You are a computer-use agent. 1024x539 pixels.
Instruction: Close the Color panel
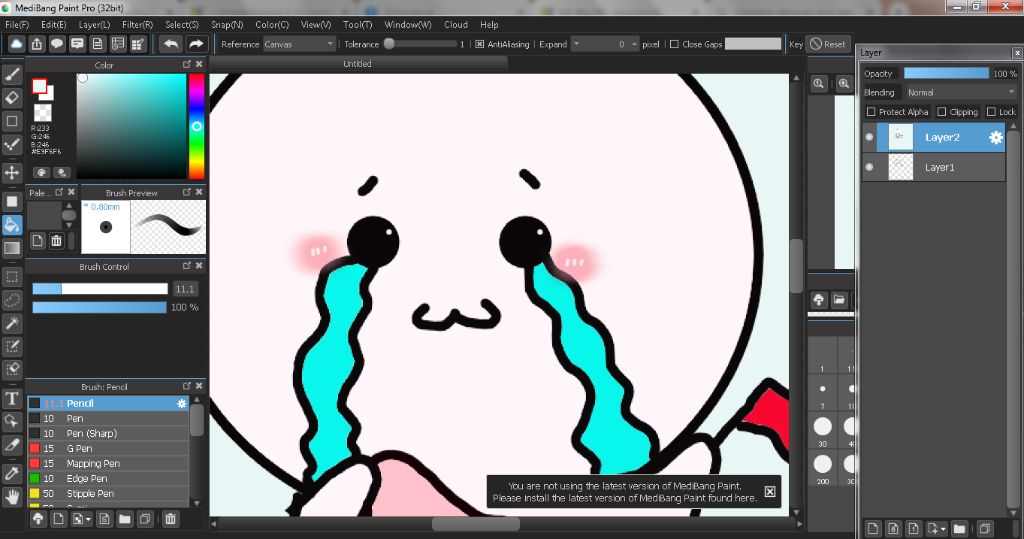click(199, 64)
